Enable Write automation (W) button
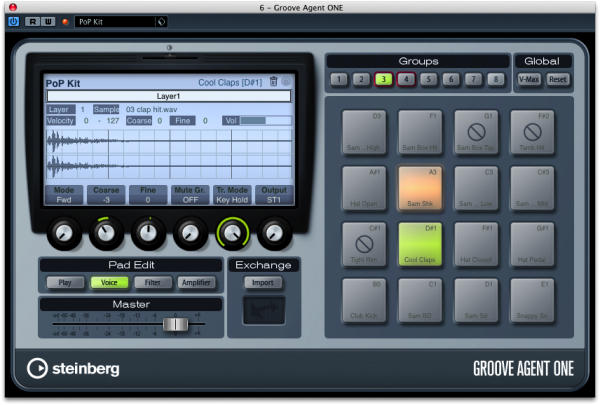600x405 pixels. click(x=48, y=22)
